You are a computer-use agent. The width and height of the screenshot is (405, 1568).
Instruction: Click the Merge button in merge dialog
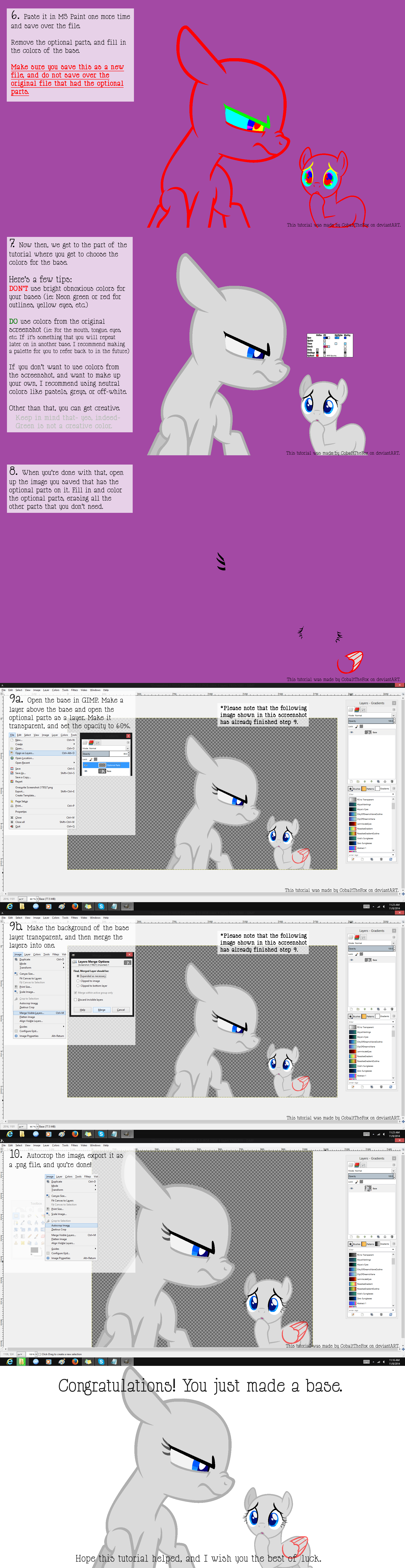pos(102,1010)
